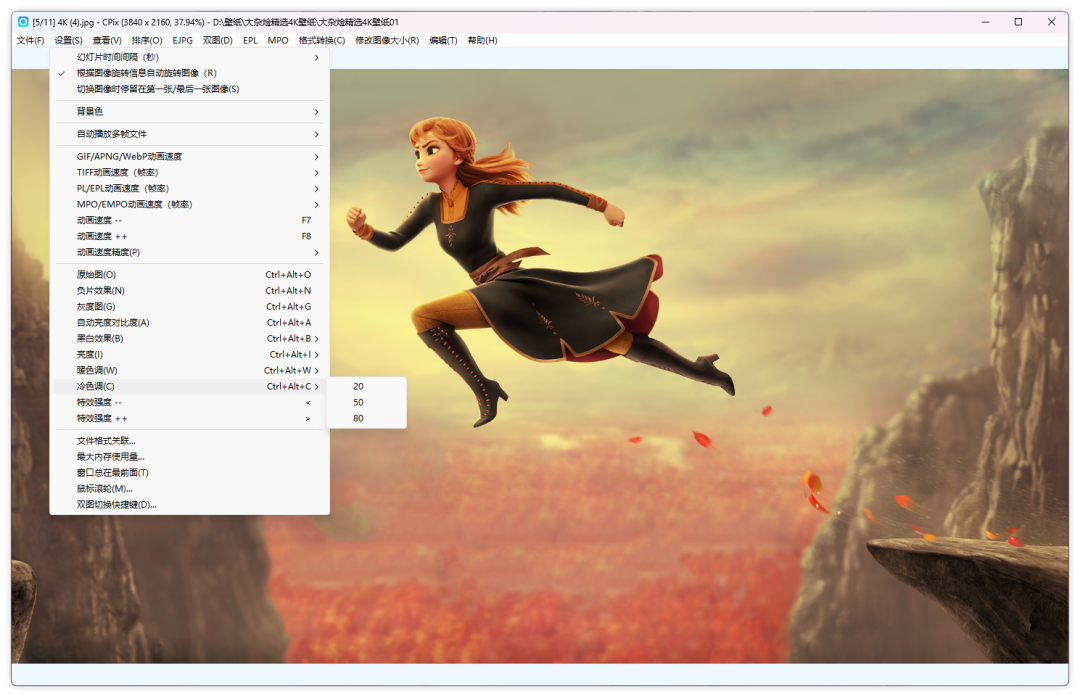Toggle 根据图像旋转信息自动旋转图像 option
The image size is (1080, 697).
pos(146,73)
